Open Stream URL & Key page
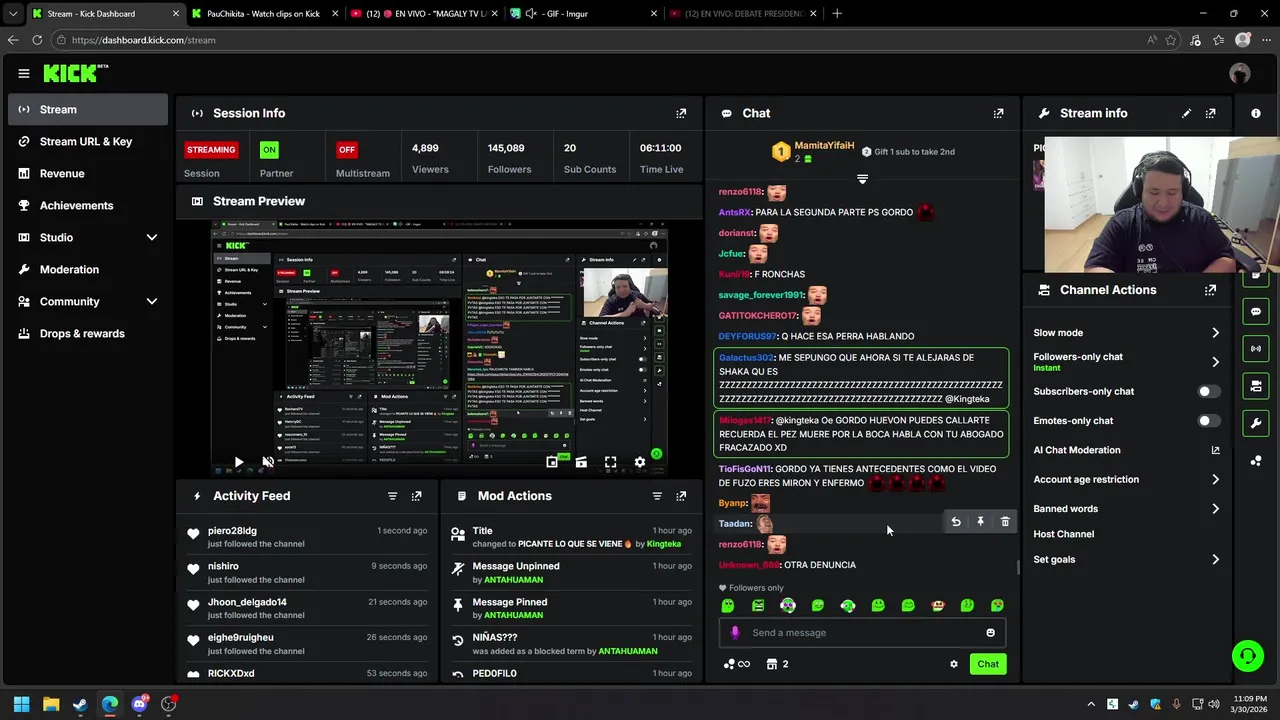The width and height of the screenshot is (1280, 720). [88, 142]
